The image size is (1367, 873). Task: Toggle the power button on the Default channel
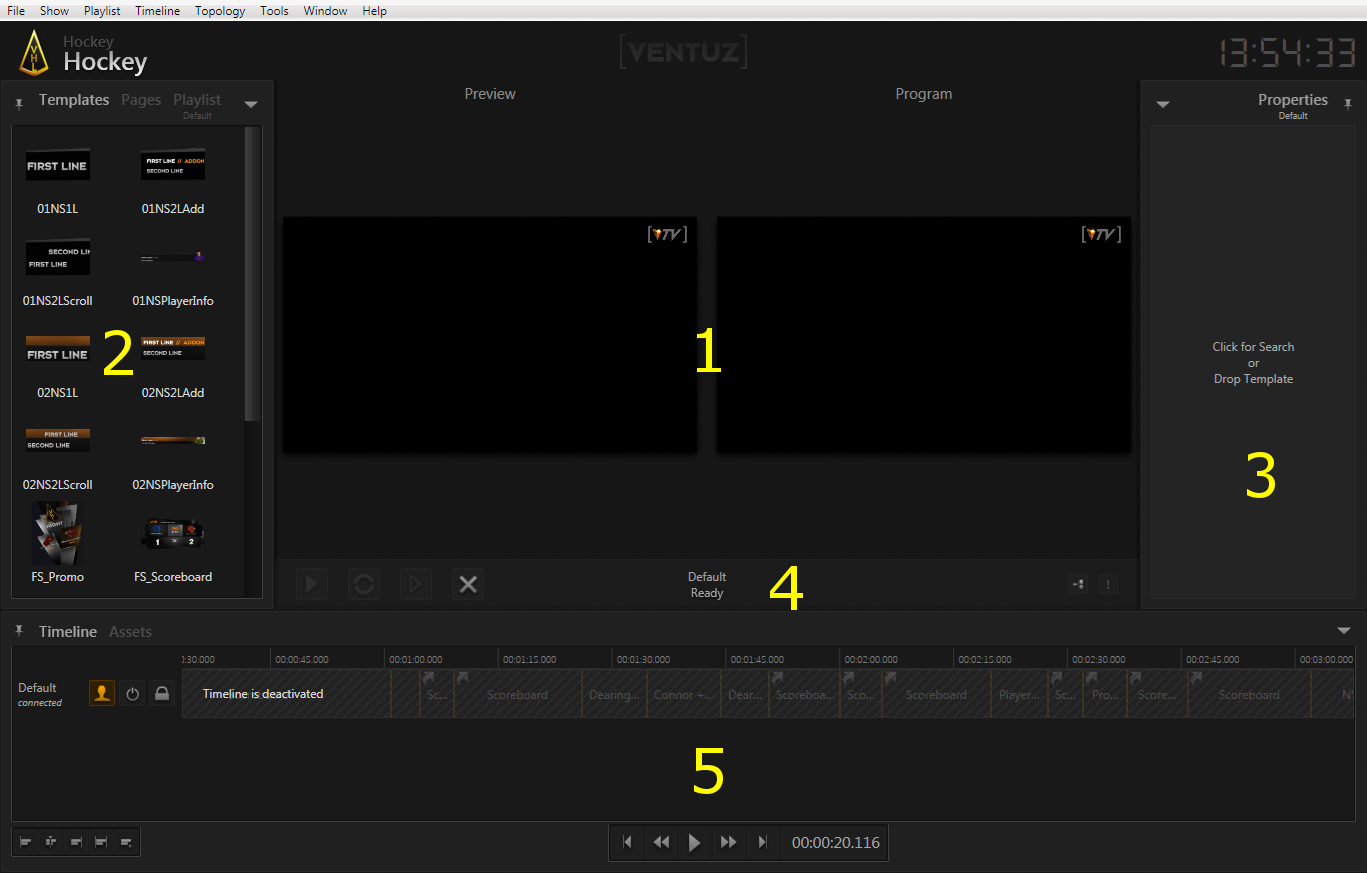(132, 693)
